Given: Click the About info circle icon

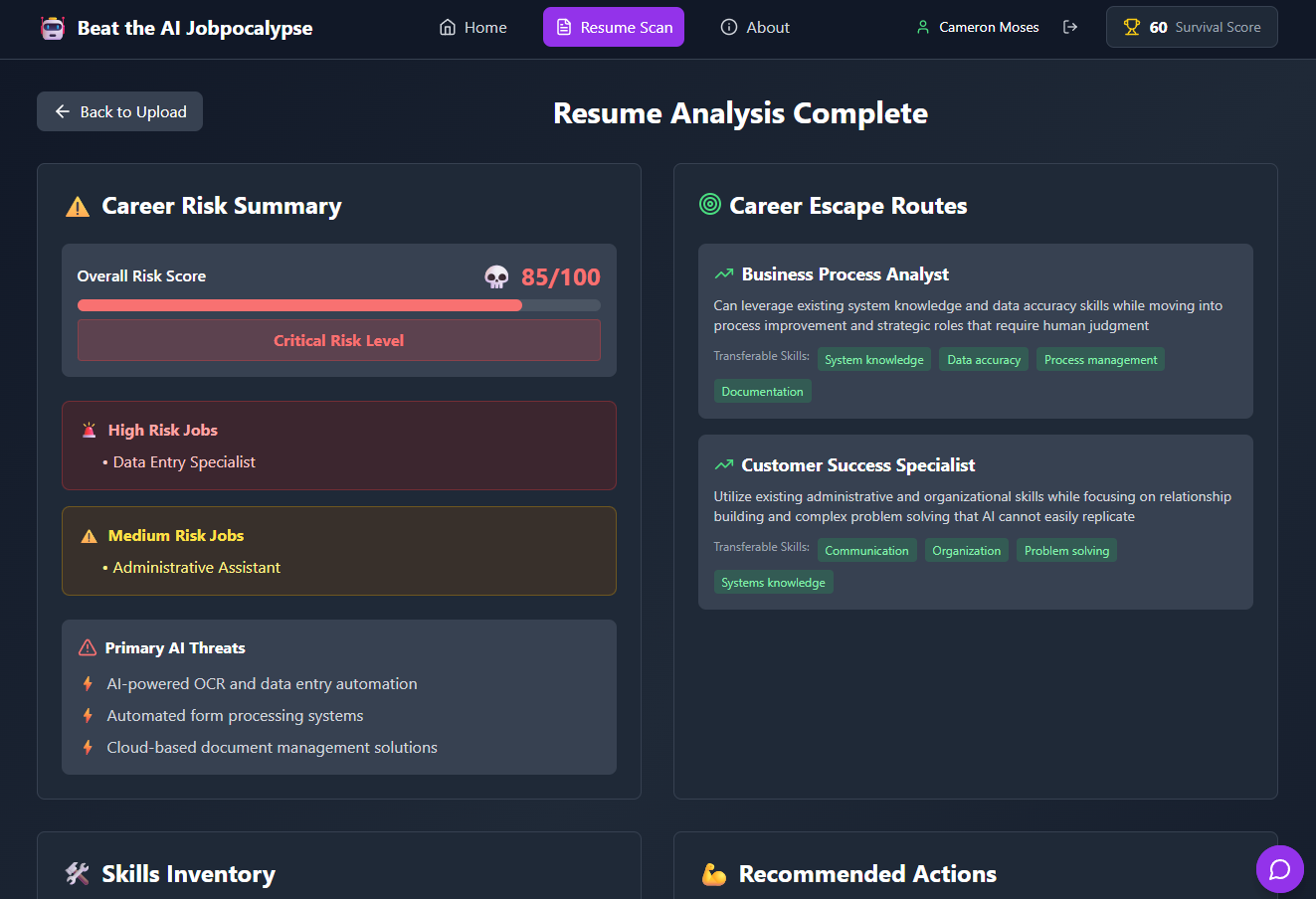Looking at the screenshot, I should pyautogui.click(x=728, y=28).
